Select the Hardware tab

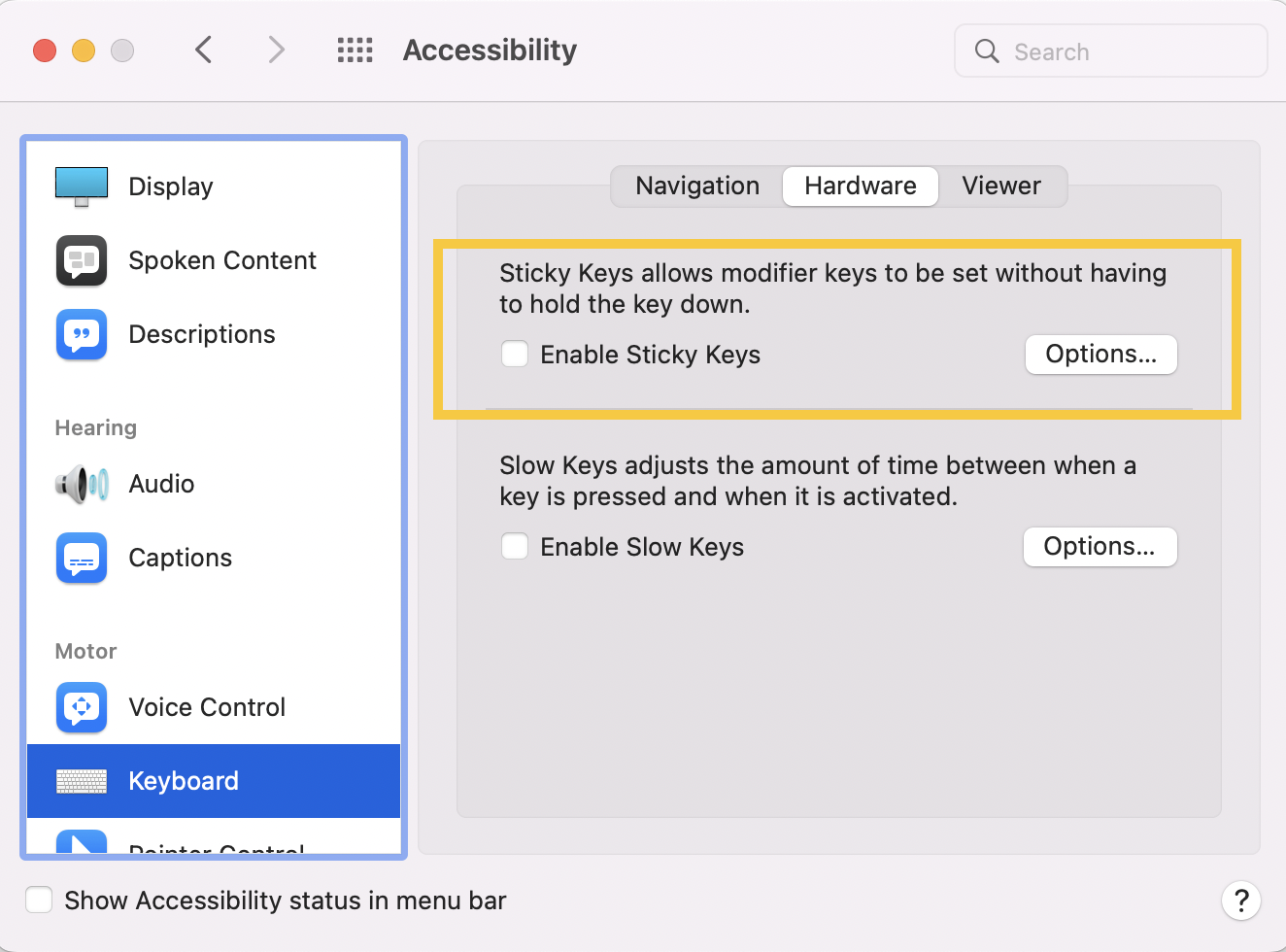861,186
